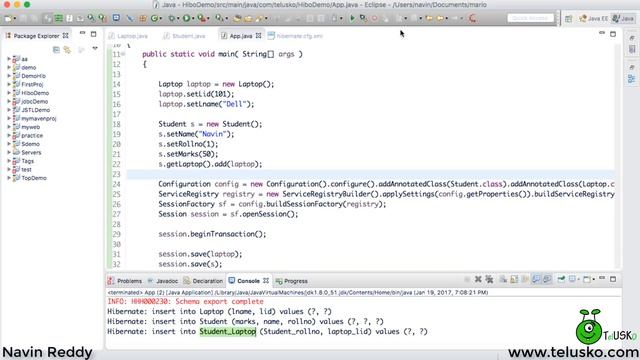Viewport: 640px width, 360px height.
Task: Toggle the green list icon in the main toolbar
Action: tap(59, 18)
